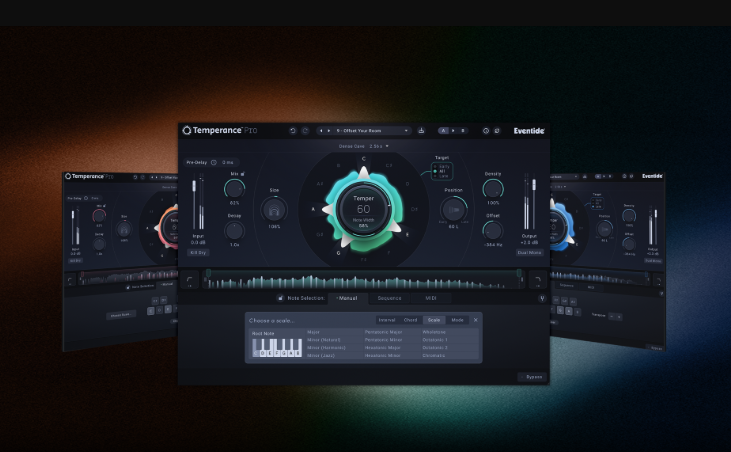Click the central Temper 60 dial, center window
Image resolution: width=731 pixels, height=452 pixels.
point(364,209)
